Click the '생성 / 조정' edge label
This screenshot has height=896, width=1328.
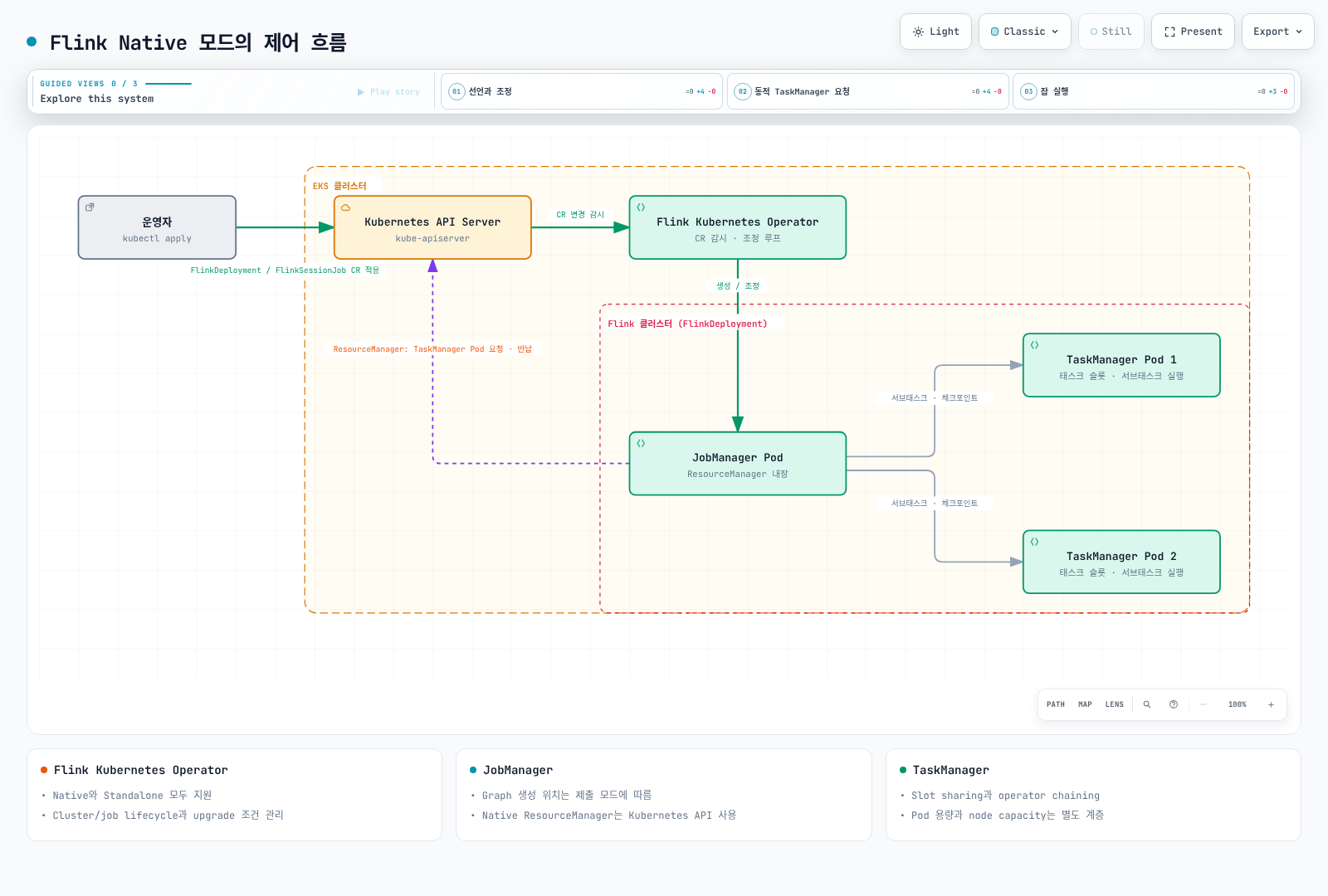click(x=738, y=285)
